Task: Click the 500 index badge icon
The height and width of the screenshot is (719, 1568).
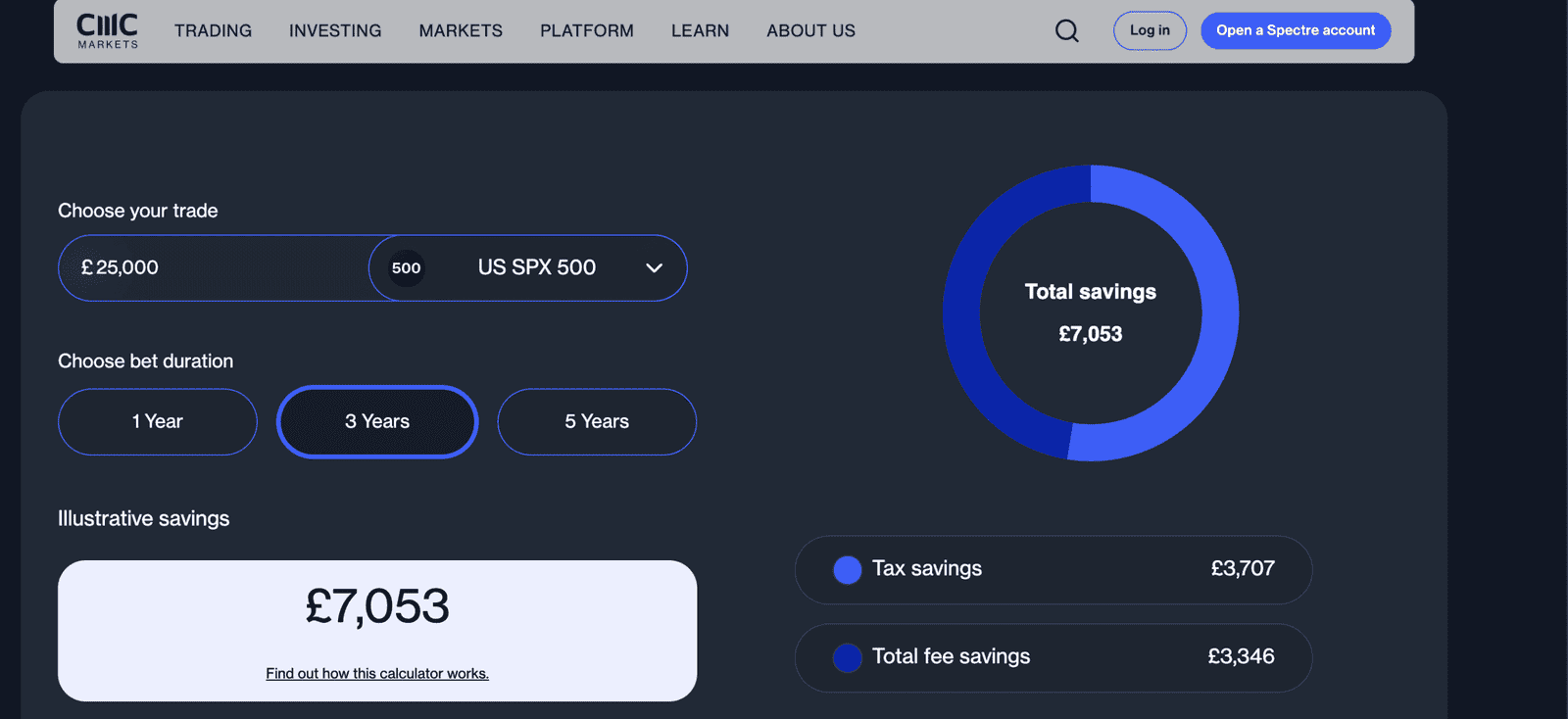Action: 406,267
